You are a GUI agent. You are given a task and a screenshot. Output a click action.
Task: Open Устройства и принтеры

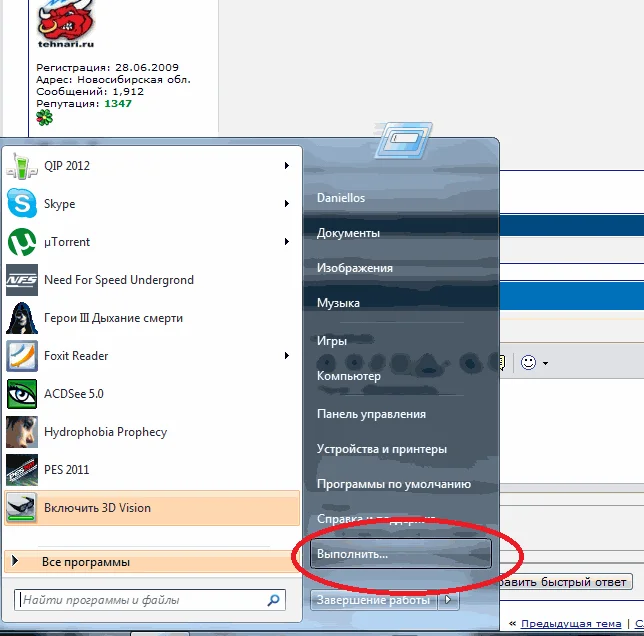pos(382,449)
